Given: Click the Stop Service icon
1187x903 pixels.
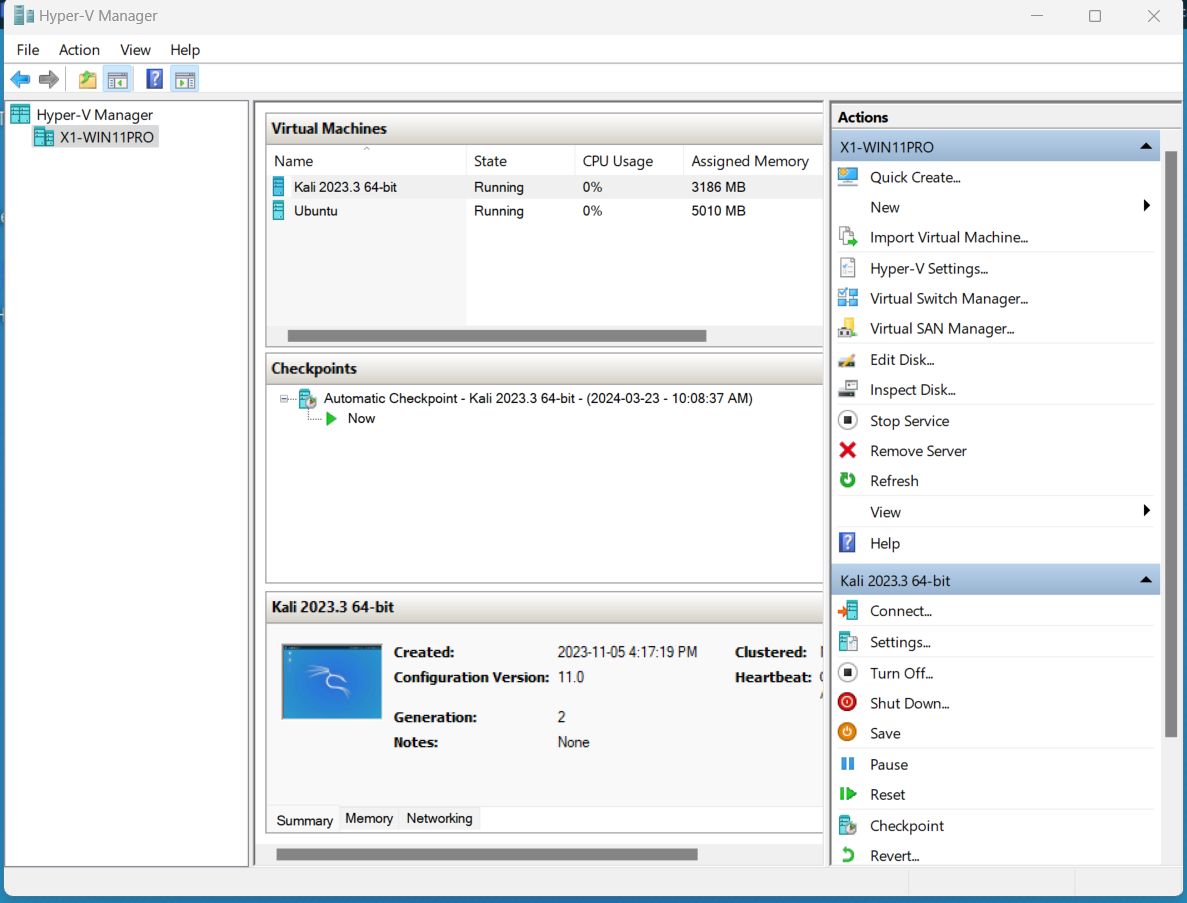Looking at the screenshot, I should point(848,420).
